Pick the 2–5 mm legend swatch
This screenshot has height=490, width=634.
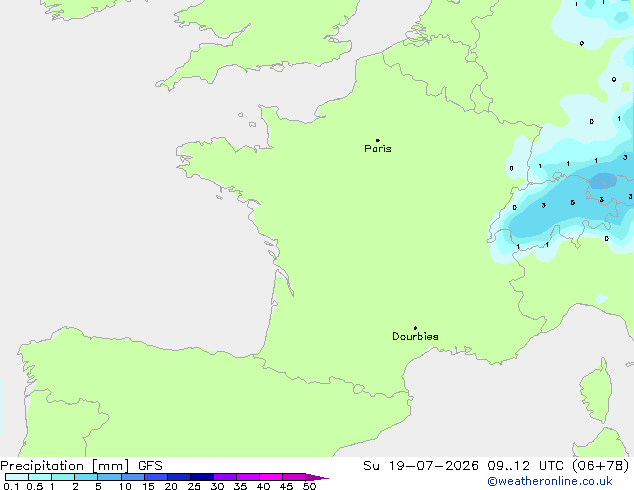tap(86, 477)
